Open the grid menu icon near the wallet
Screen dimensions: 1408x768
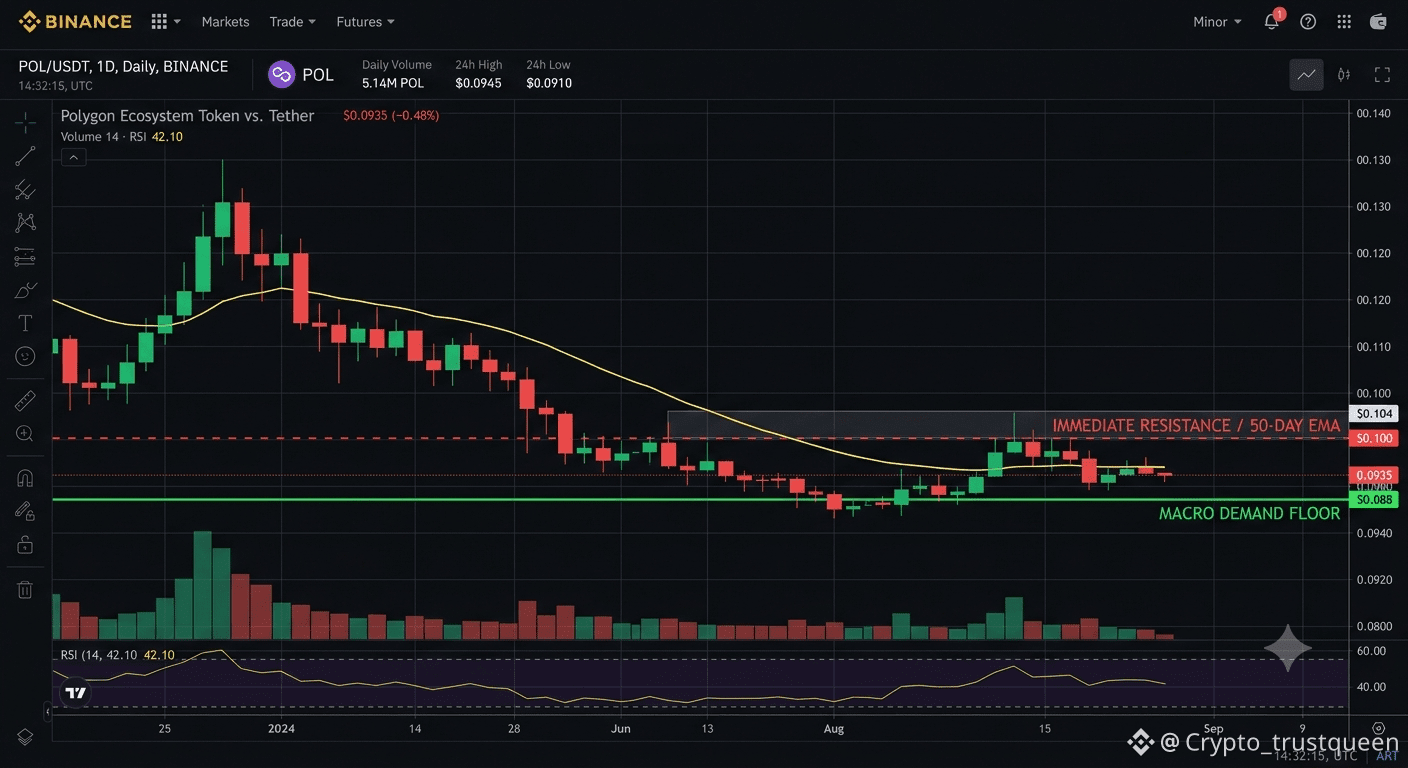pyautogui.click(x=1344, y=21)
